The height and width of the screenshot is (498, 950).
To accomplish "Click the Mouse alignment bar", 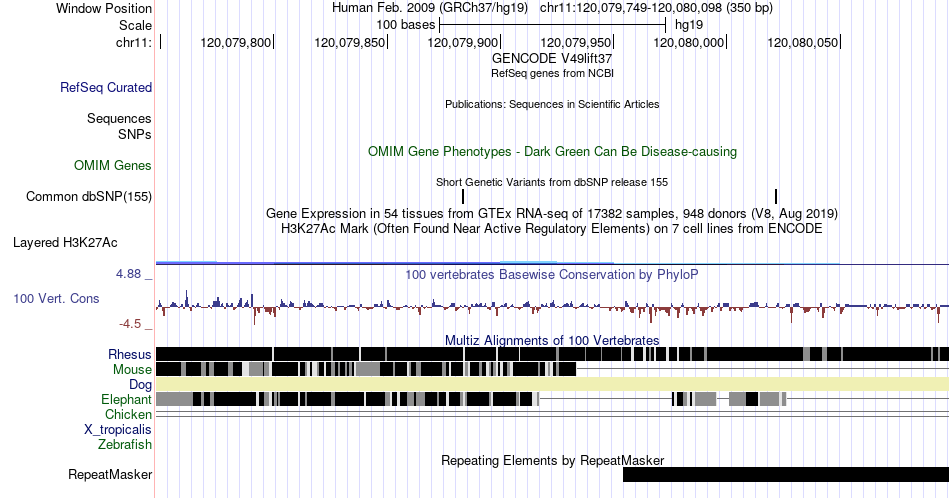I will tap(366, 368).
